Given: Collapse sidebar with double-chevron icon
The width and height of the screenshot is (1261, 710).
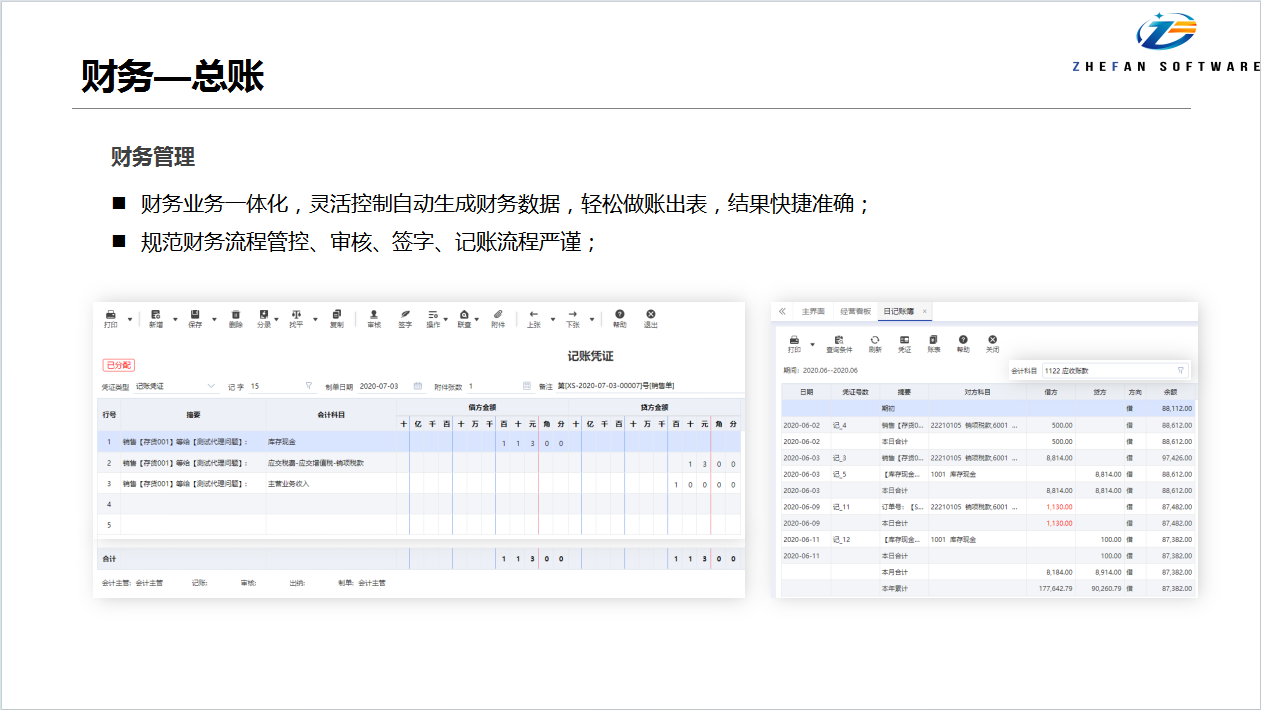Looking at the screenshot, I should tap(782, 311).
